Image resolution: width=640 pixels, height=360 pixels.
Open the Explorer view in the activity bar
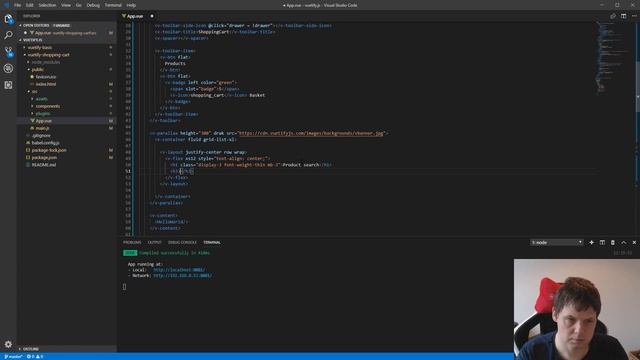8,19
